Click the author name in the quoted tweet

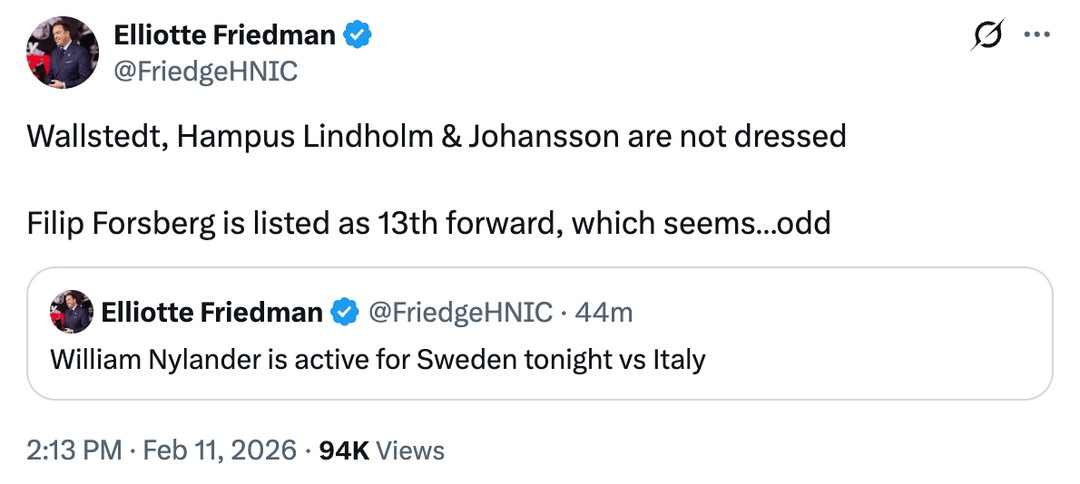tap(212, 313)
